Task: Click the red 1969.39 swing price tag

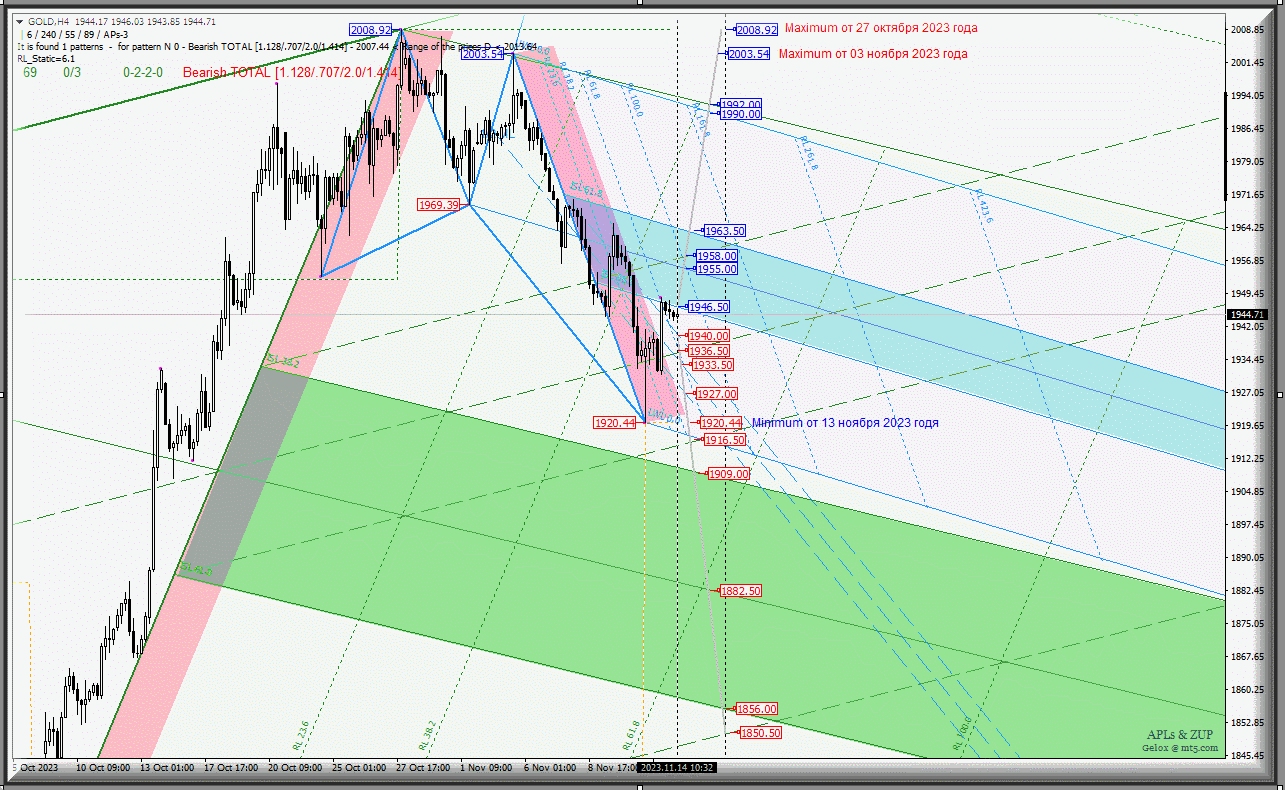Action: [x=439, y=205]
